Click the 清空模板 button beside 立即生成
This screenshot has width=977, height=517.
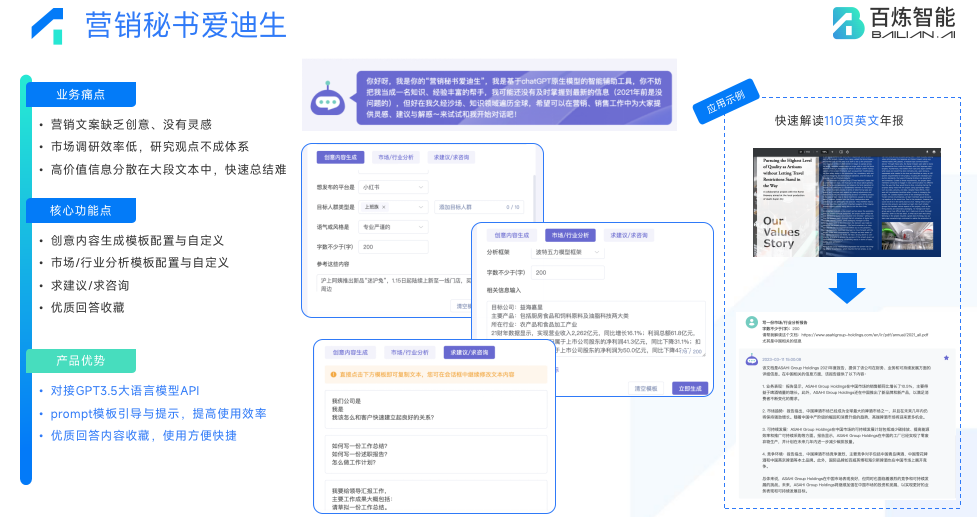[646, 388]
